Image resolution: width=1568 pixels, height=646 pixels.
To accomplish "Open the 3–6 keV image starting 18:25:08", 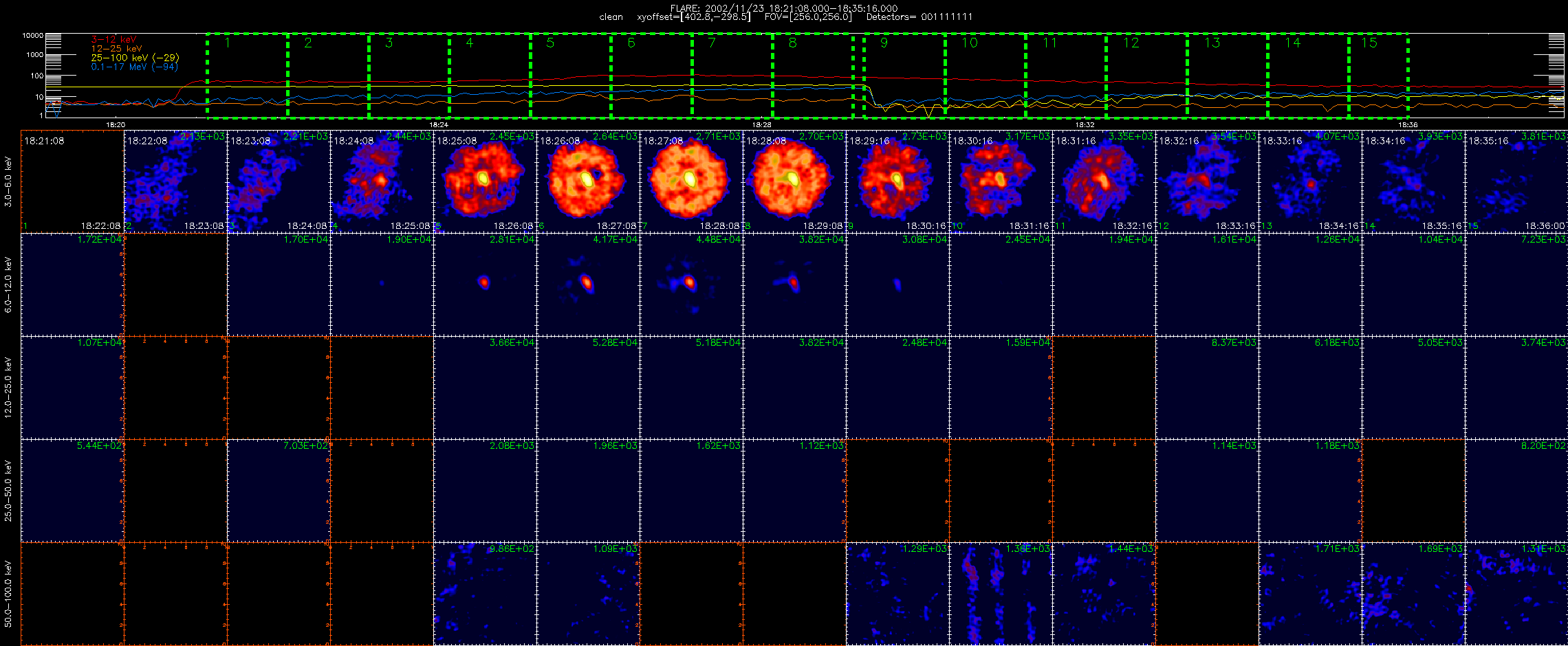I will 485,181.
